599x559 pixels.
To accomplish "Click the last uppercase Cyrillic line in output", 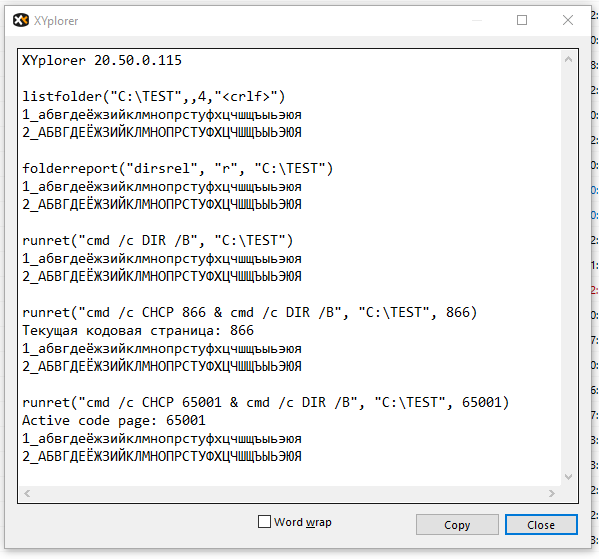I will (162, 456).
